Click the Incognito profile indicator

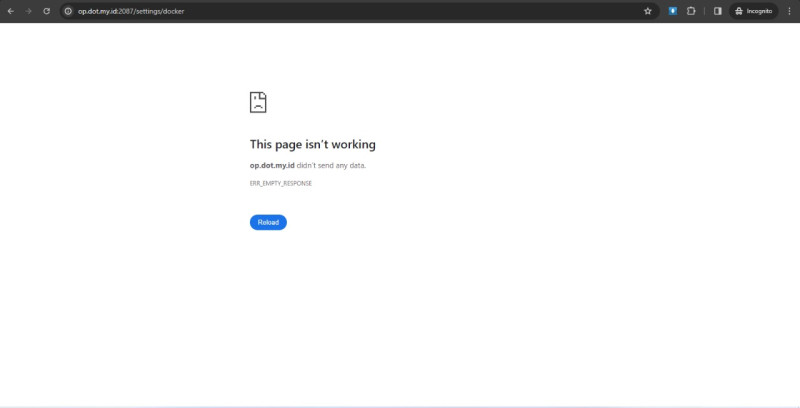tap(752, 11)
